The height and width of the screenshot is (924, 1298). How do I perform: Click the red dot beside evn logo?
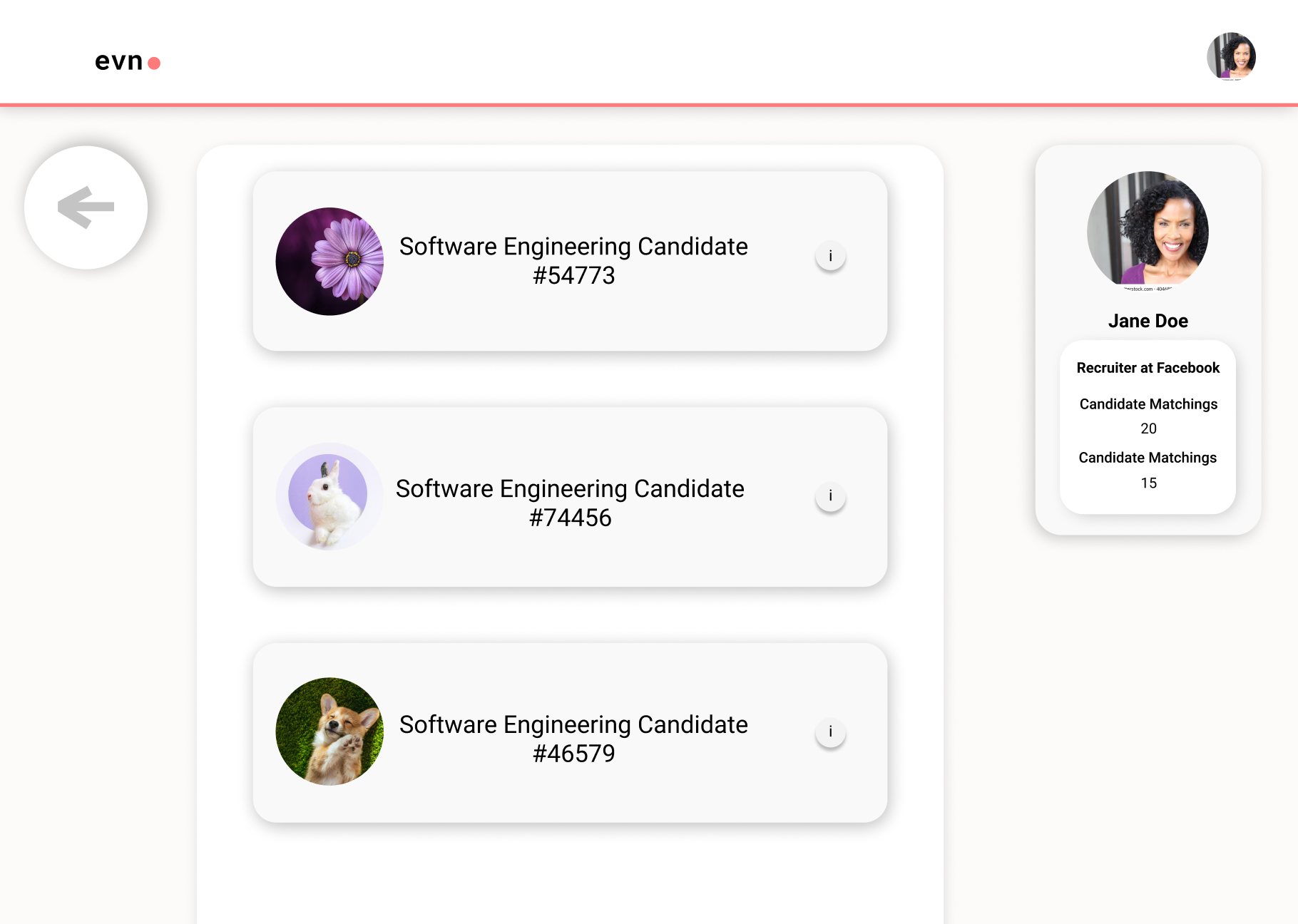[154, 63]
